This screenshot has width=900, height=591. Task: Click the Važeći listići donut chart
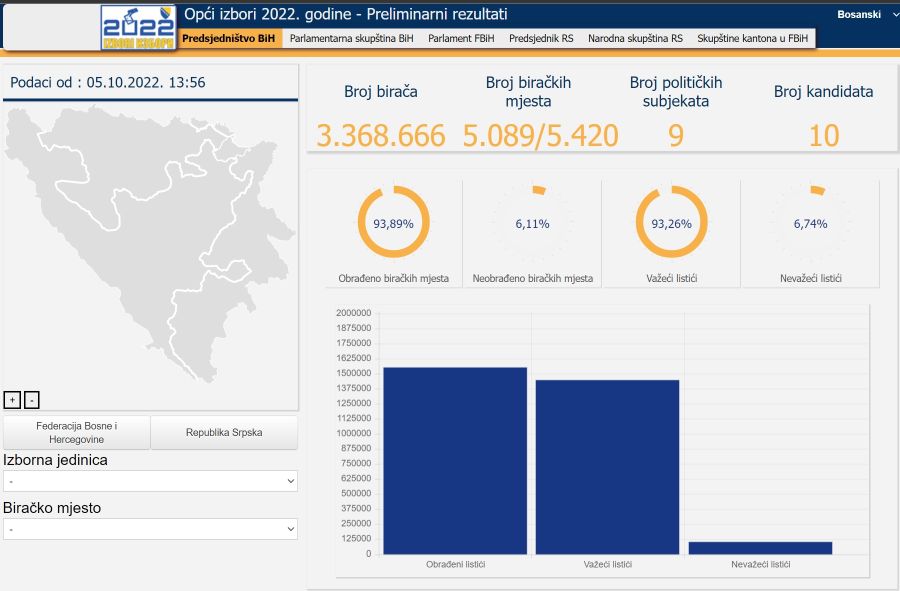[x=671, y=223]
